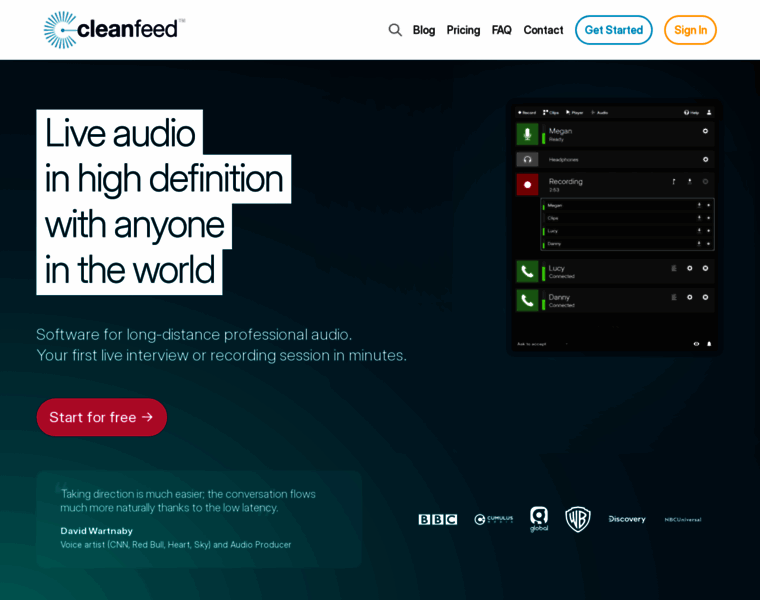Toggle the eye visibility icon in app footer

point(696,344)
